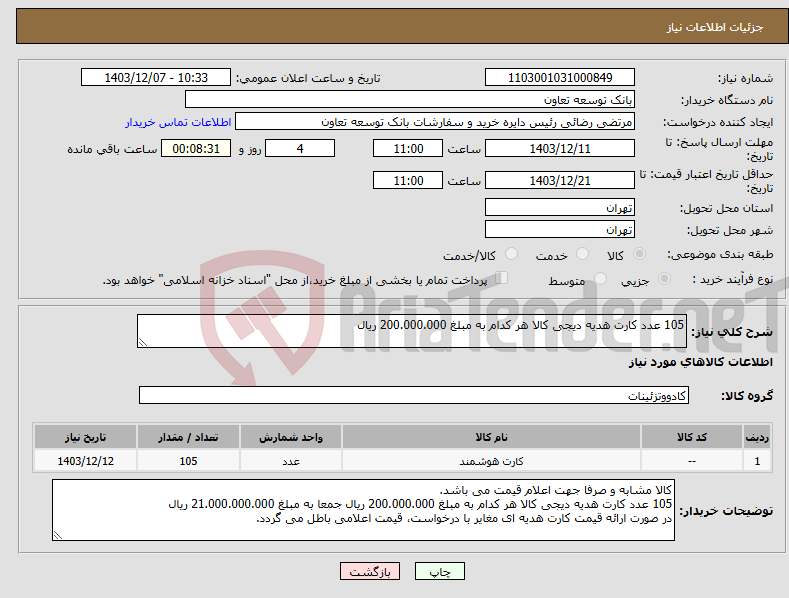Click the quantity cell showing 105
789x598 pixels.
(x=188, y=461)
